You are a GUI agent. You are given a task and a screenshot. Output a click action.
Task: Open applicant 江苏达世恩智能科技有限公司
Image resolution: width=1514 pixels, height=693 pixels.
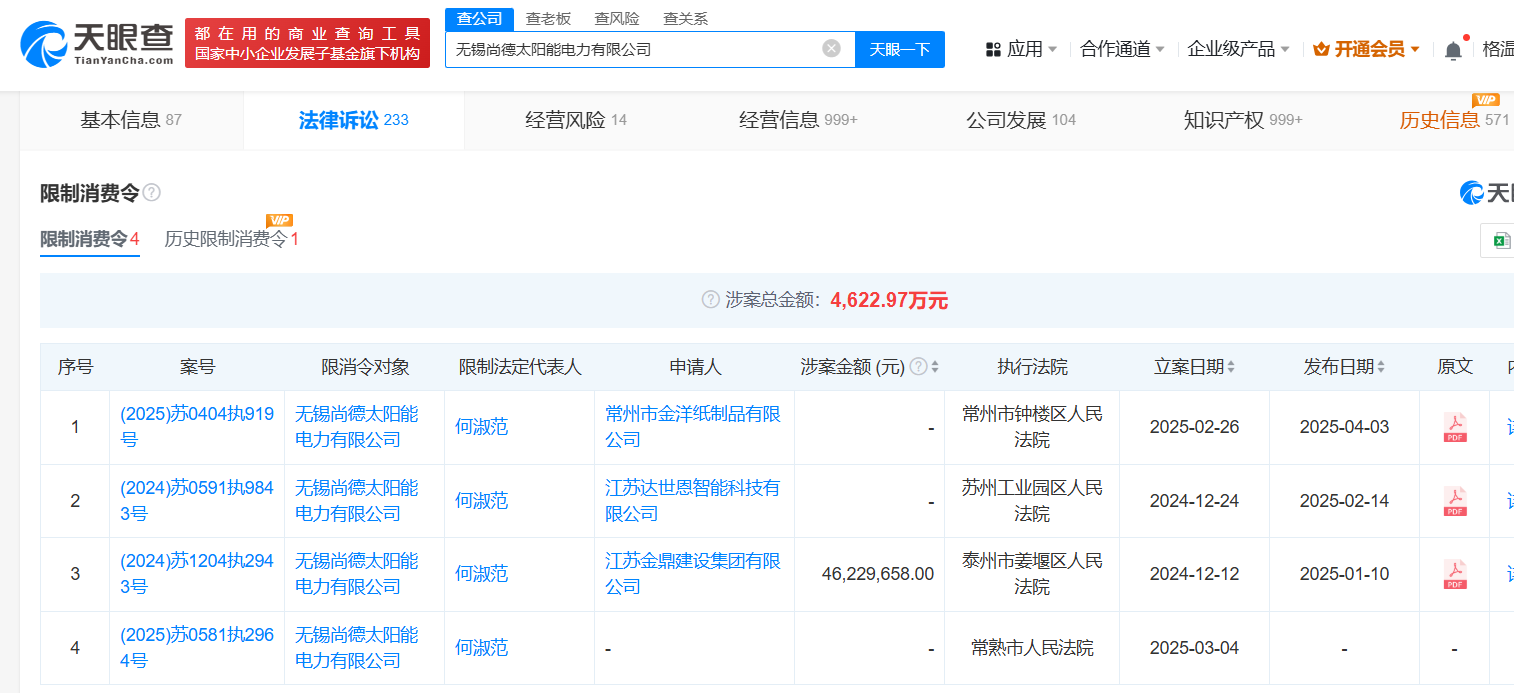693,501
